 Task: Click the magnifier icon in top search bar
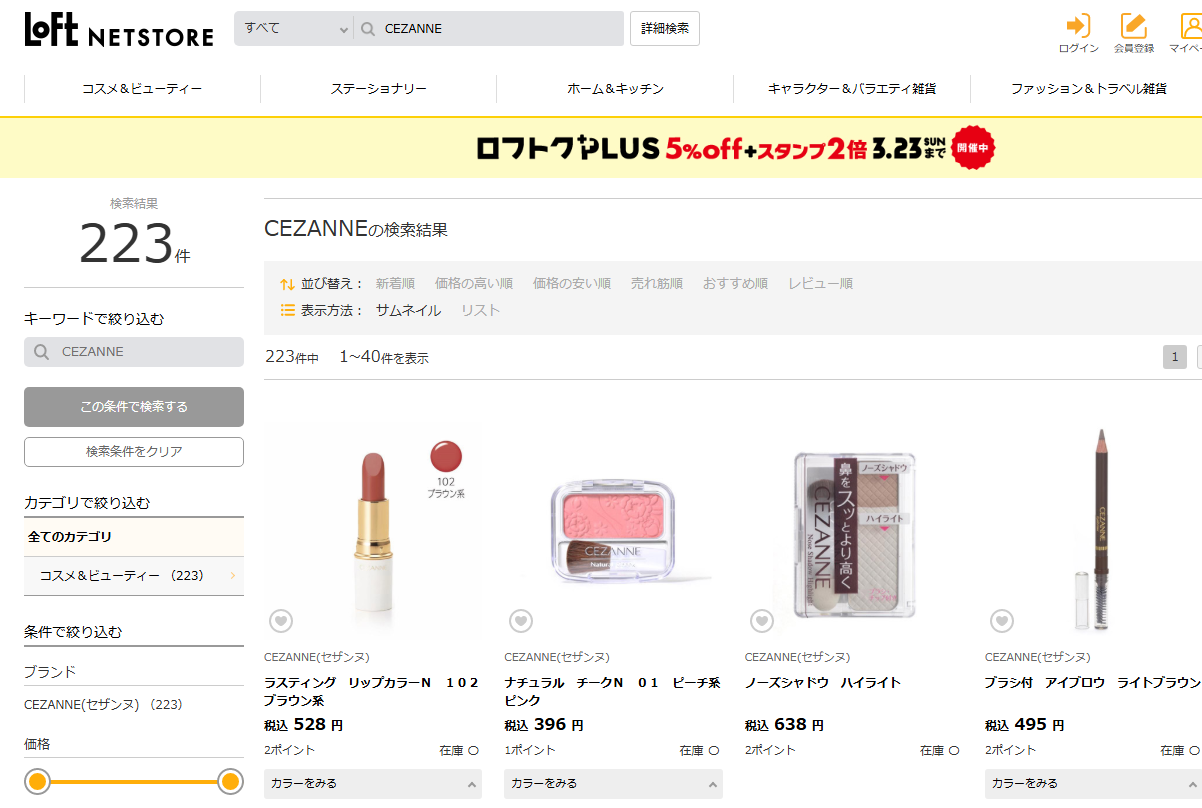(x=368, y=29)
